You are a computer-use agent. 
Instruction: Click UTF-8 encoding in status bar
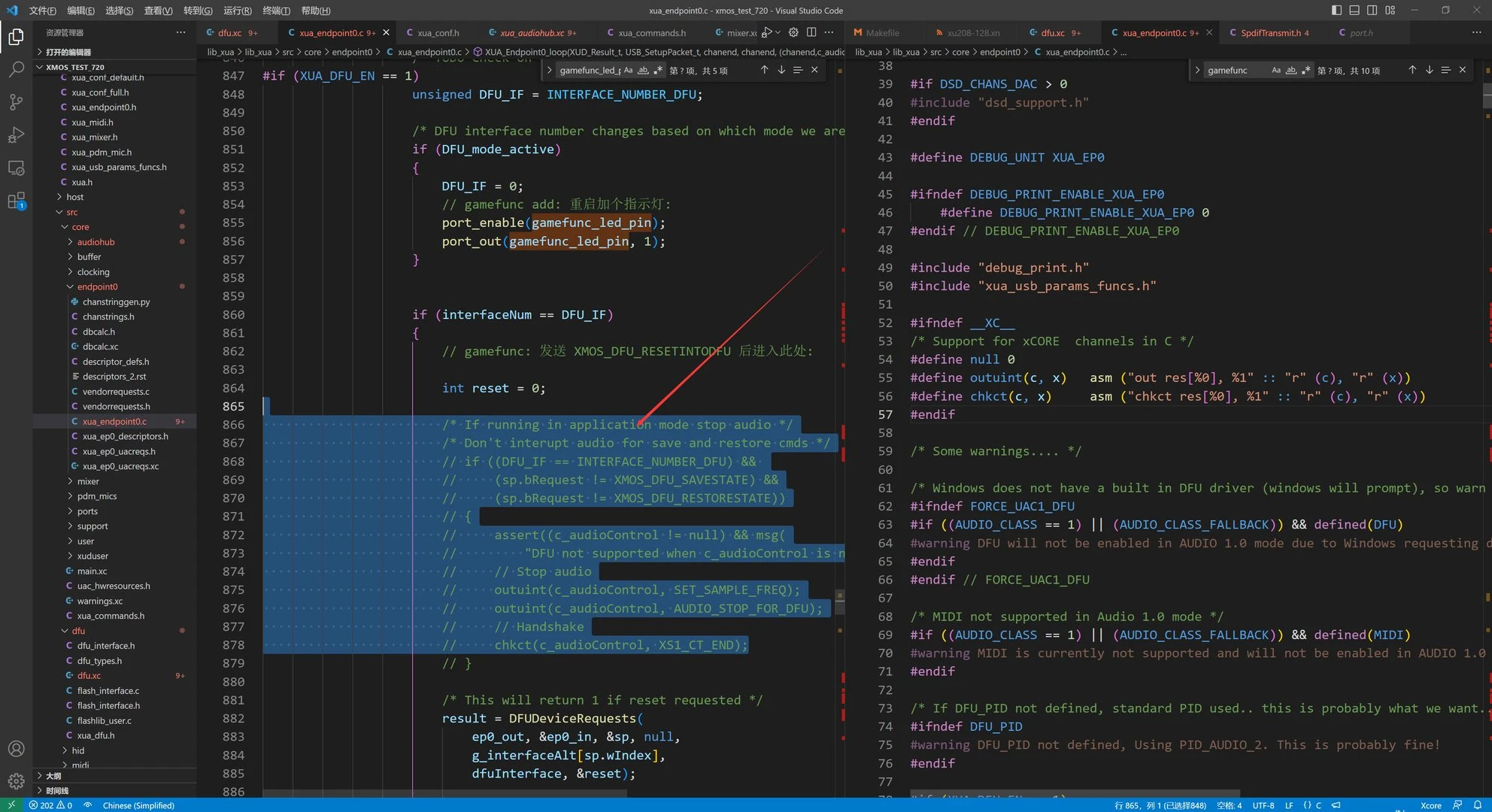(x=1263, y=805)
